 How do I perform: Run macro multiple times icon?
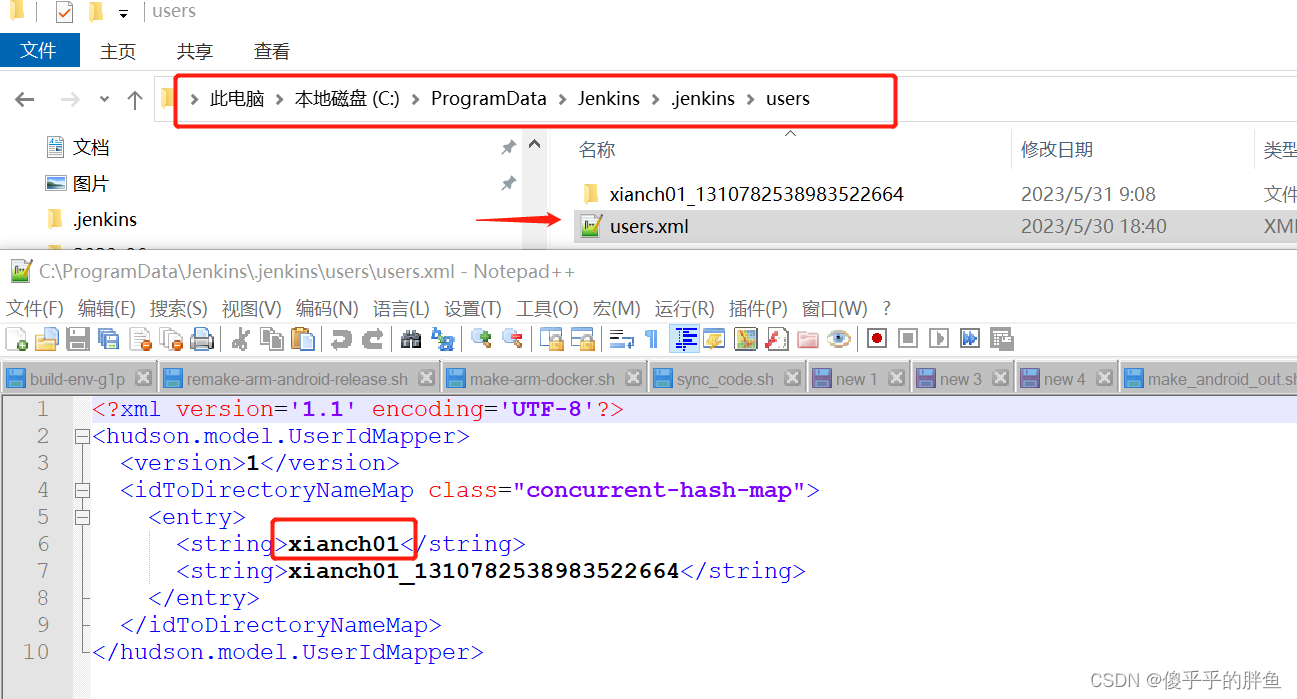969,339
